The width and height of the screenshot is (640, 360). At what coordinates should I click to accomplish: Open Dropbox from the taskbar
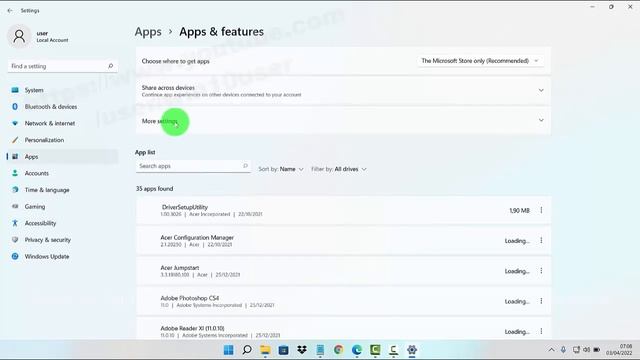[302, 350]
